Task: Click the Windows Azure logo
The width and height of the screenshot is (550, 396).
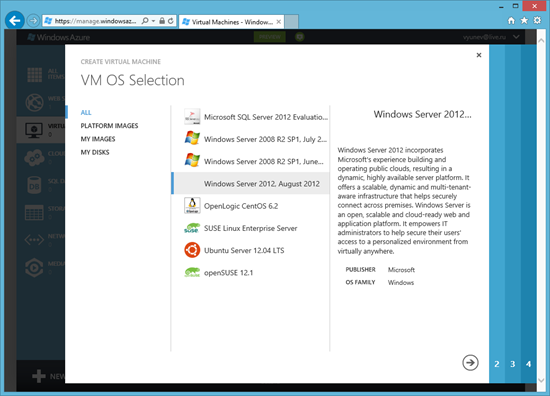Action: (59, 37)
